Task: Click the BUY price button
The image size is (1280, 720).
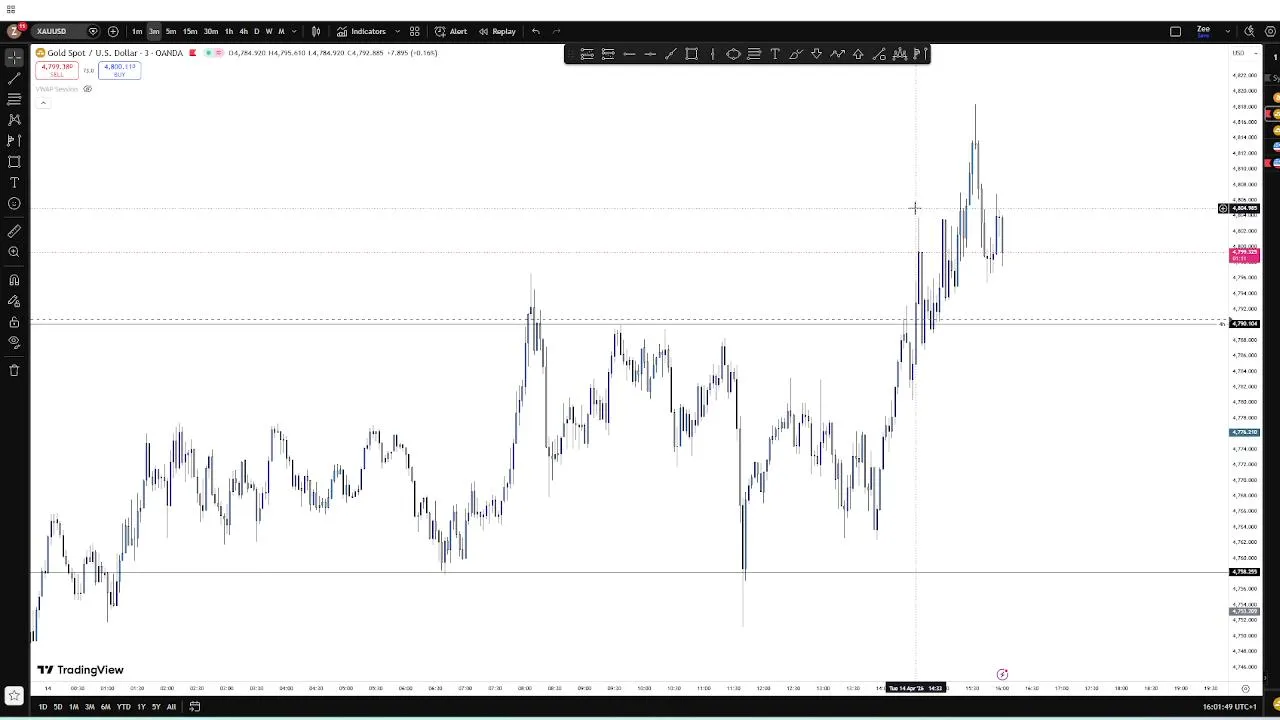Action: 119,70
